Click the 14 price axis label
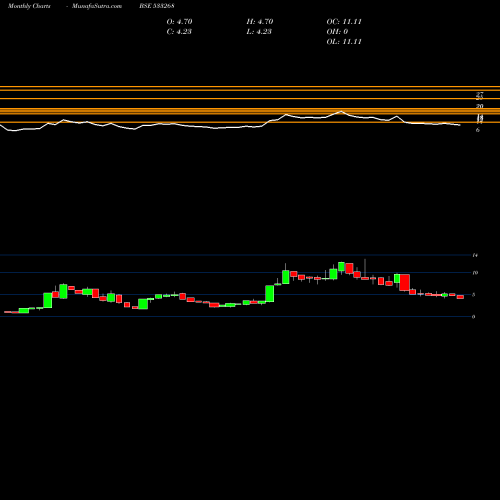500x500 pixels. click(x=475, y=255)
